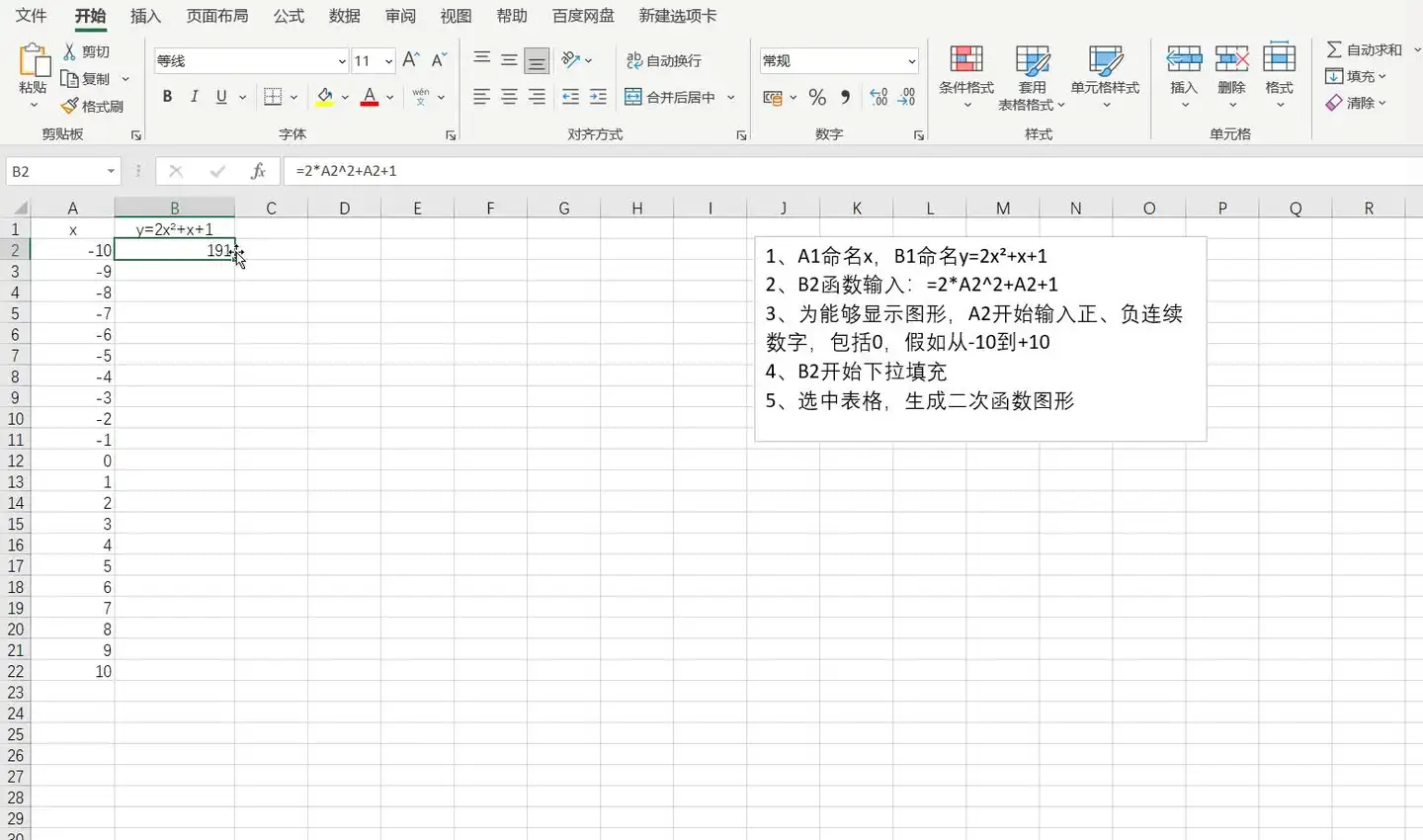
Task: Click the Increase Decimal icon
Action: [879, 97]
